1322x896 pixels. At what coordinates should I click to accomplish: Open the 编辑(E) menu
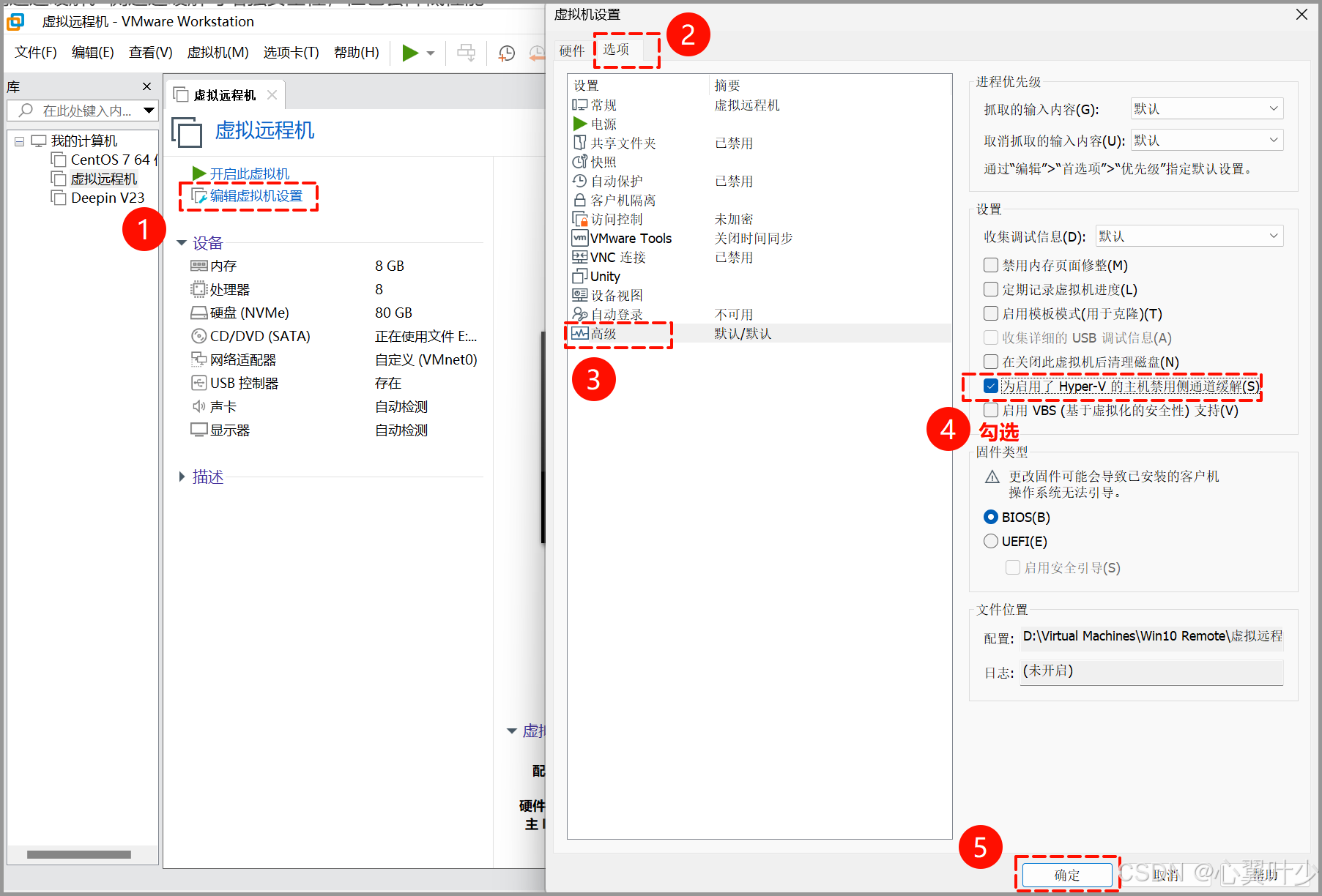(x=93, y=53)
